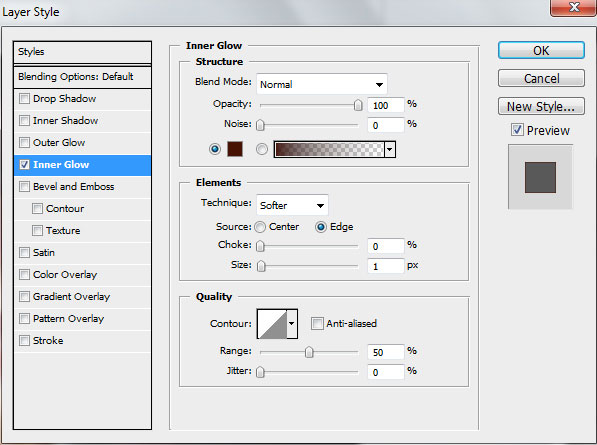This screenshot has width=597, height=445.
Task: Select the gradient glow radio button
Action: tap(262, 149)
